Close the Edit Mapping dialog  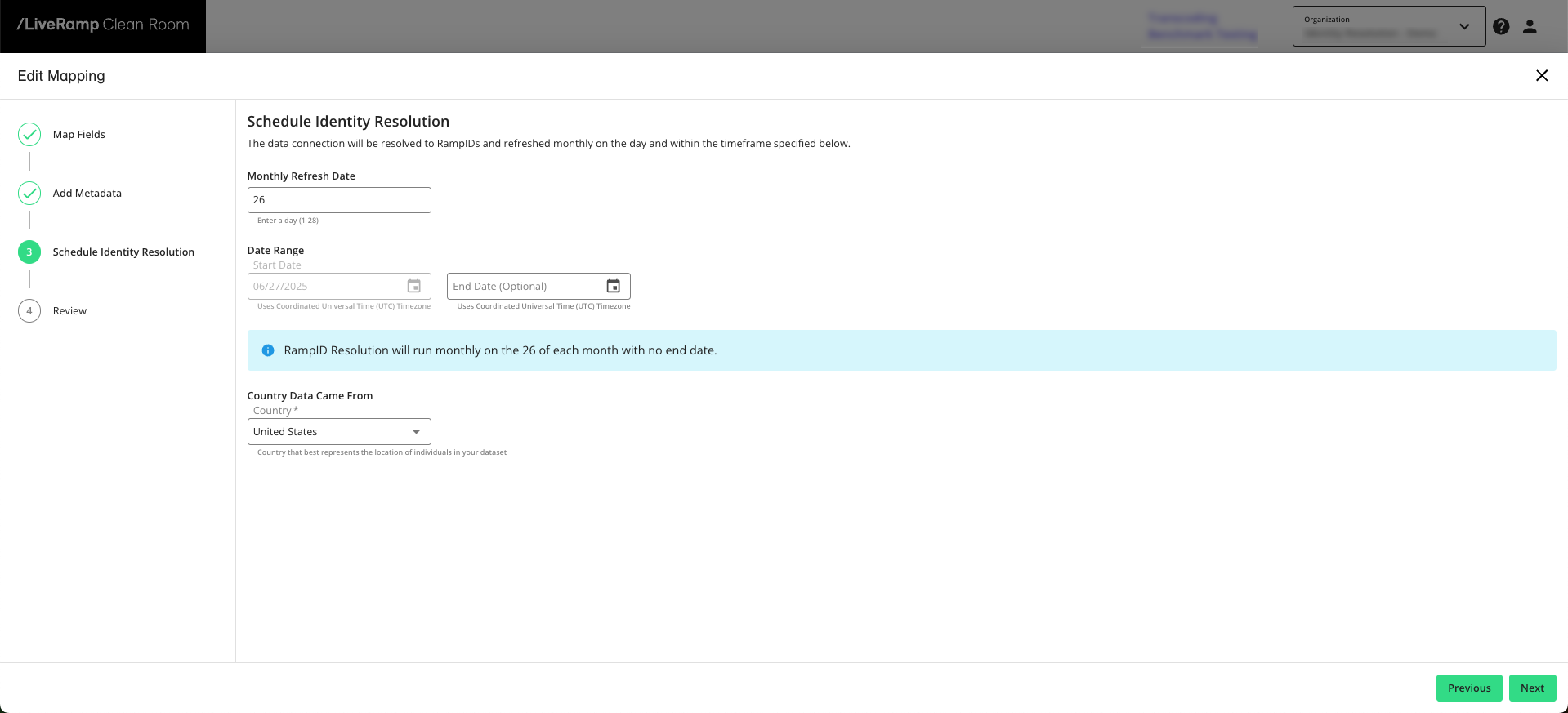point(1541,76)
